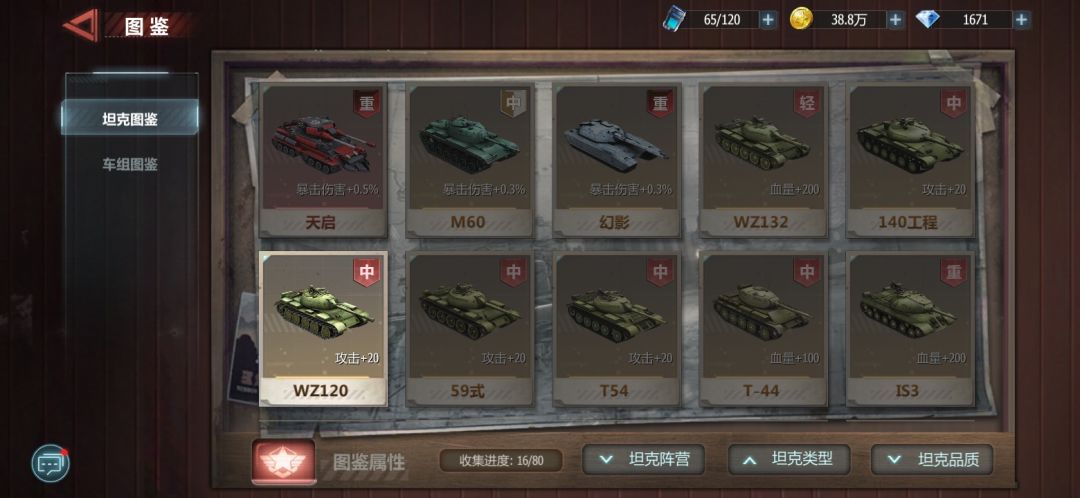Select the IS3 heavy tank card
The image size is (1080, 498).
(x=909, y=329)
